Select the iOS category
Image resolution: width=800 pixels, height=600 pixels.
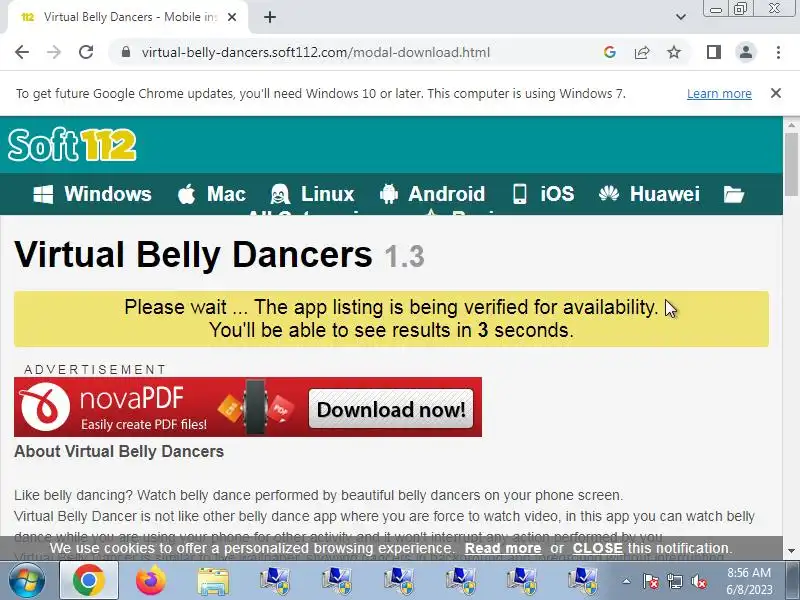[543, 194]
